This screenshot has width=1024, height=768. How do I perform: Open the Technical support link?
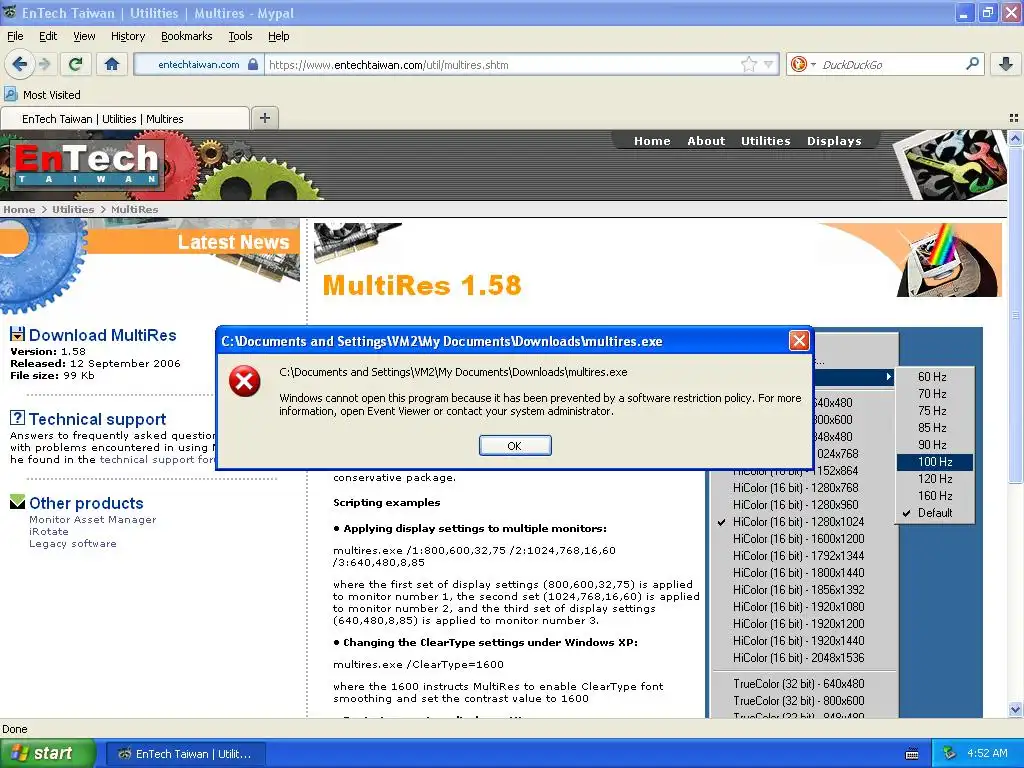(x=97, y=419)
